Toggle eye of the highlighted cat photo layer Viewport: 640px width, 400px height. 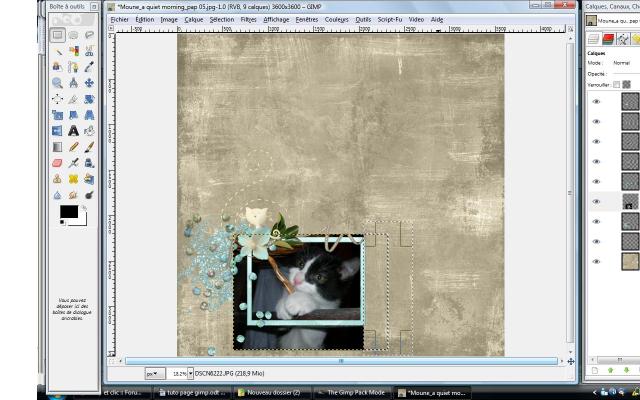596,202
